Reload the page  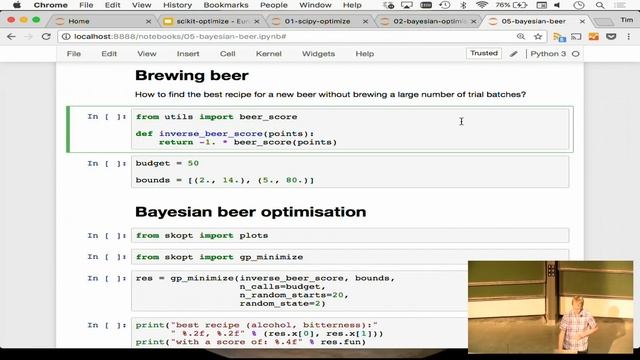pyautogui.click(x=46, y=37)
